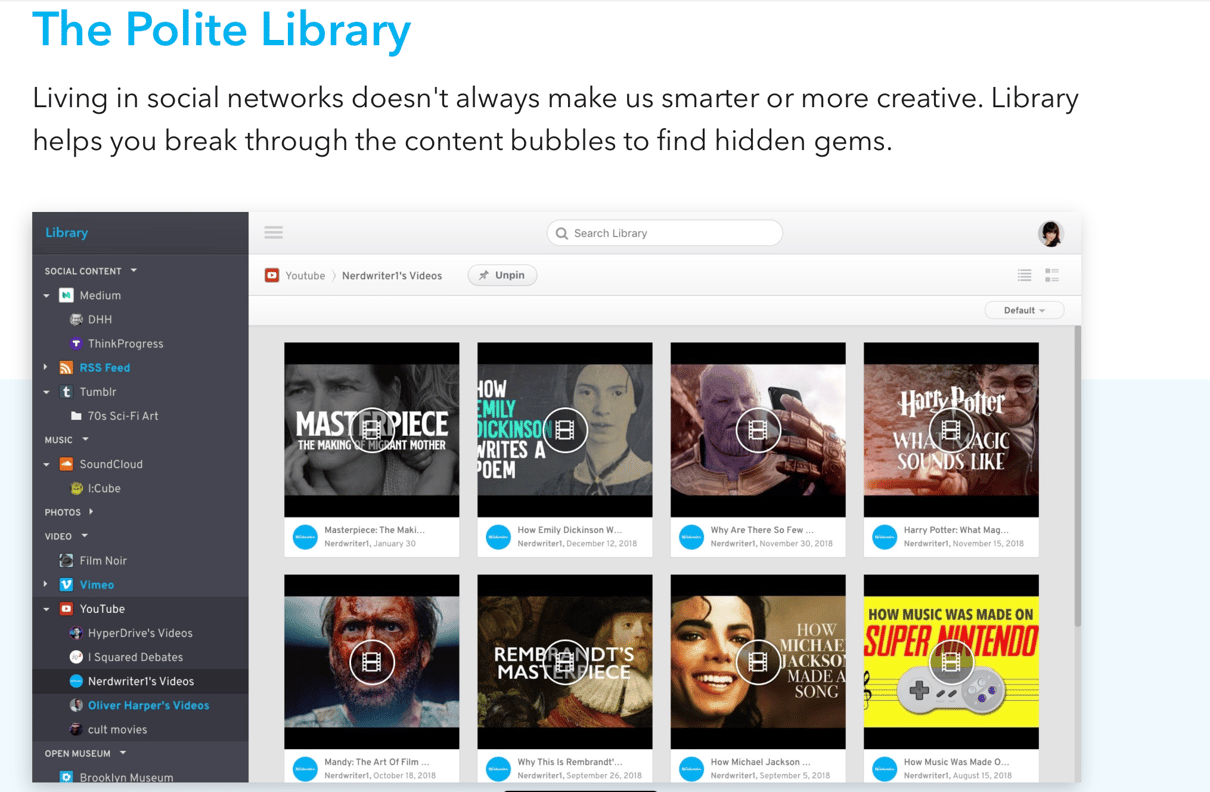Click the DHH avatar icon
This screenshot has height=792, width=1210.
(x=76, y=319)
